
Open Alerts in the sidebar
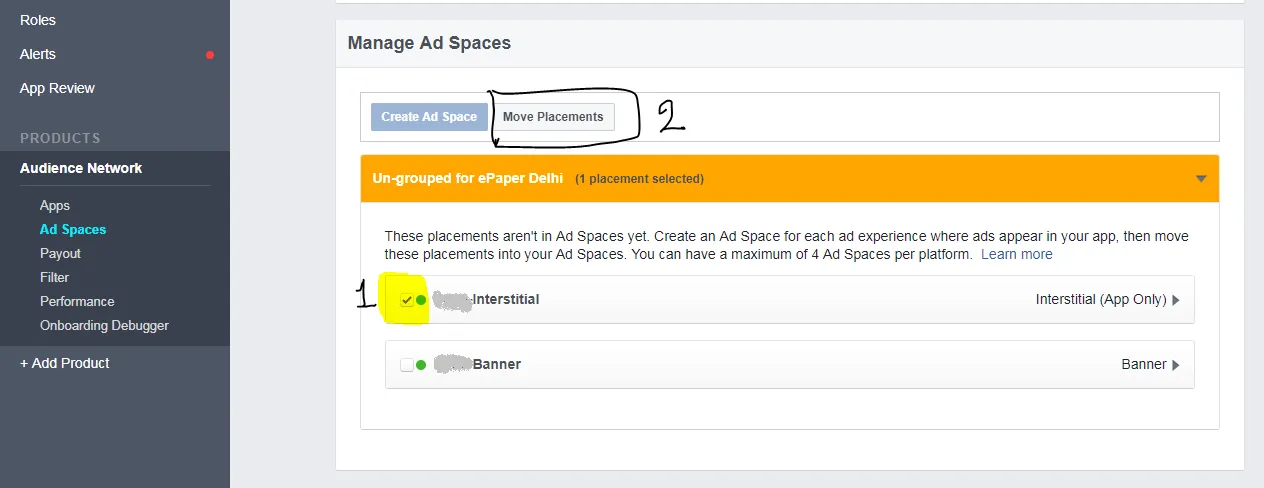38,54
